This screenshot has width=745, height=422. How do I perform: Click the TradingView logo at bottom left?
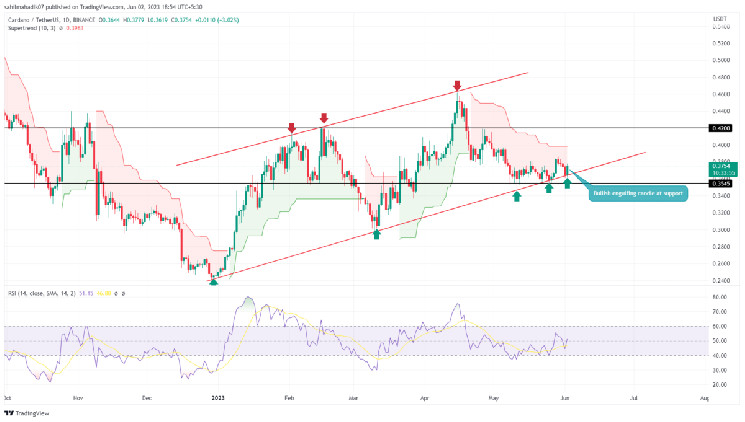[27, 413]
